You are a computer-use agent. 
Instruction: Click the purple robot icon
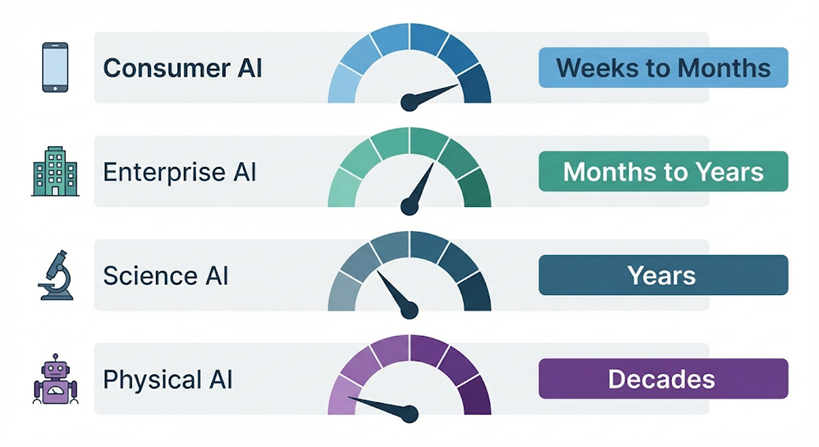(x=55, y=380)
